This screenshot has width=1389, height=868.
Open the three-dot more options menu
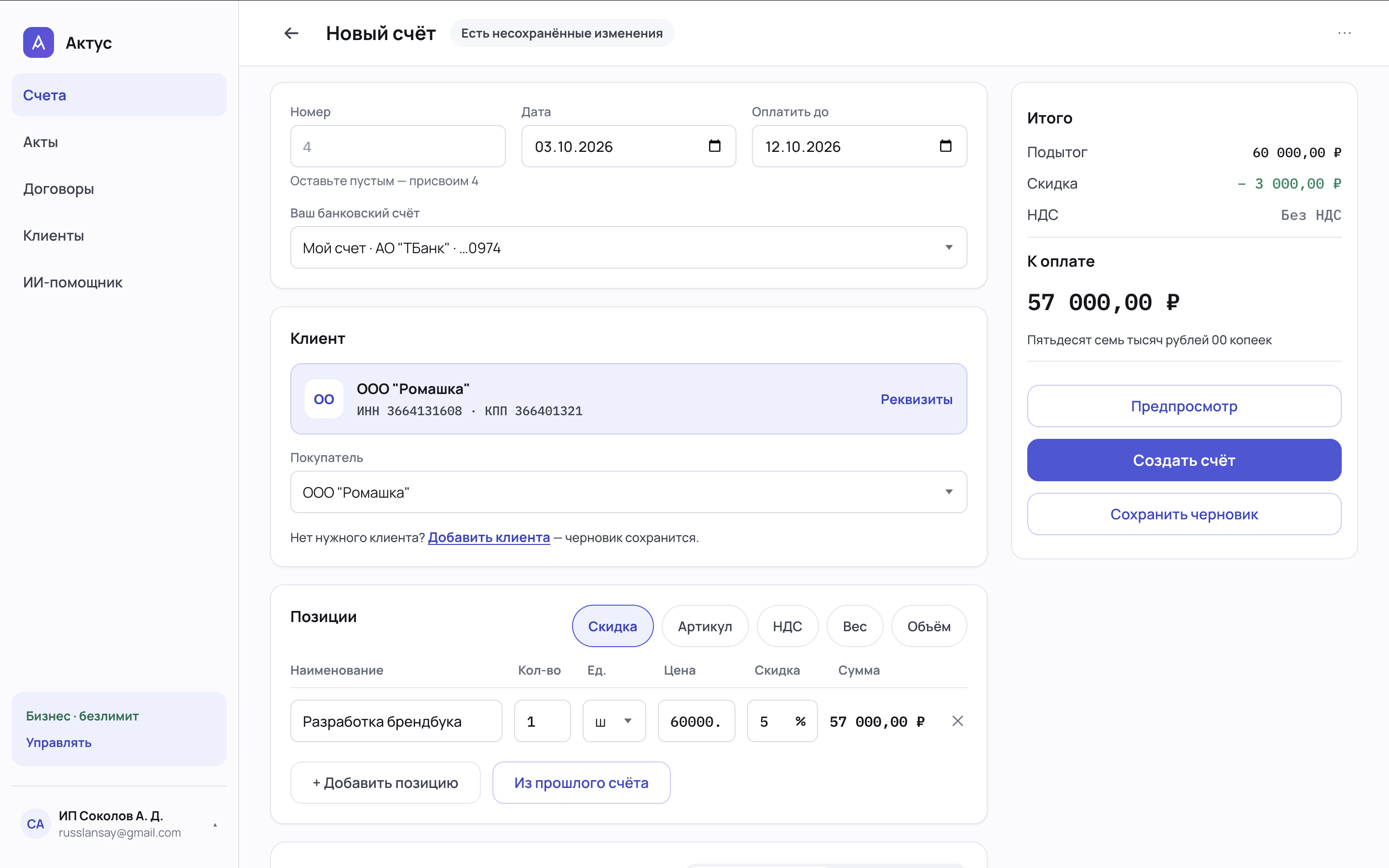tap(1344, 33)
